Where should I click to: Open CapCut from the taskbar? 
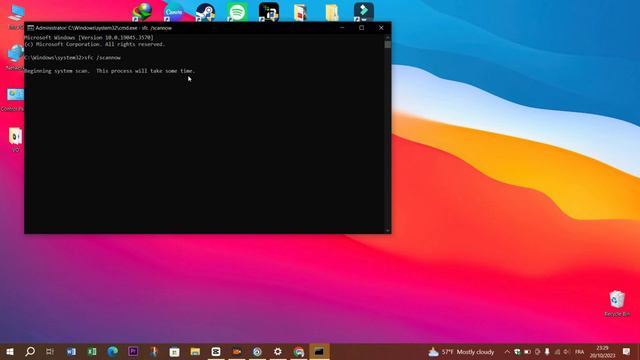click(216, 351)
